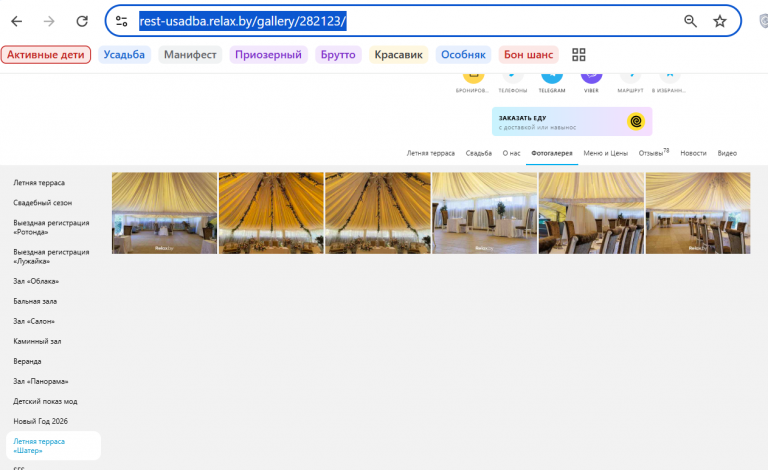Click the browser forward arrow
Image resolution: width=768 pixels, height=470 pixels.
(x=49, y=21)
